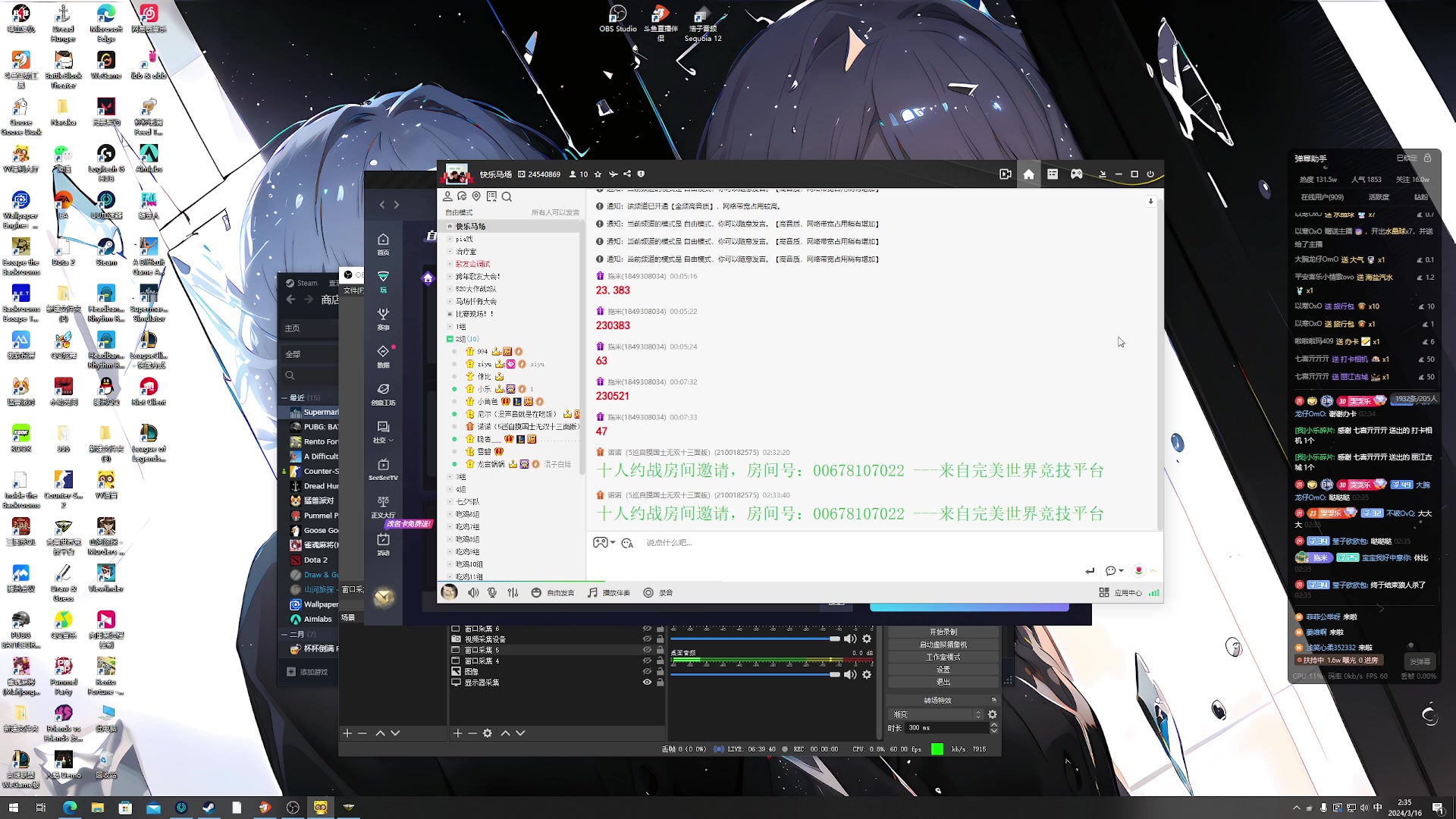Show the 窗口采集 5 source via eye toggle
Viewport: 1456px width, 819px height.
[647, 650]
